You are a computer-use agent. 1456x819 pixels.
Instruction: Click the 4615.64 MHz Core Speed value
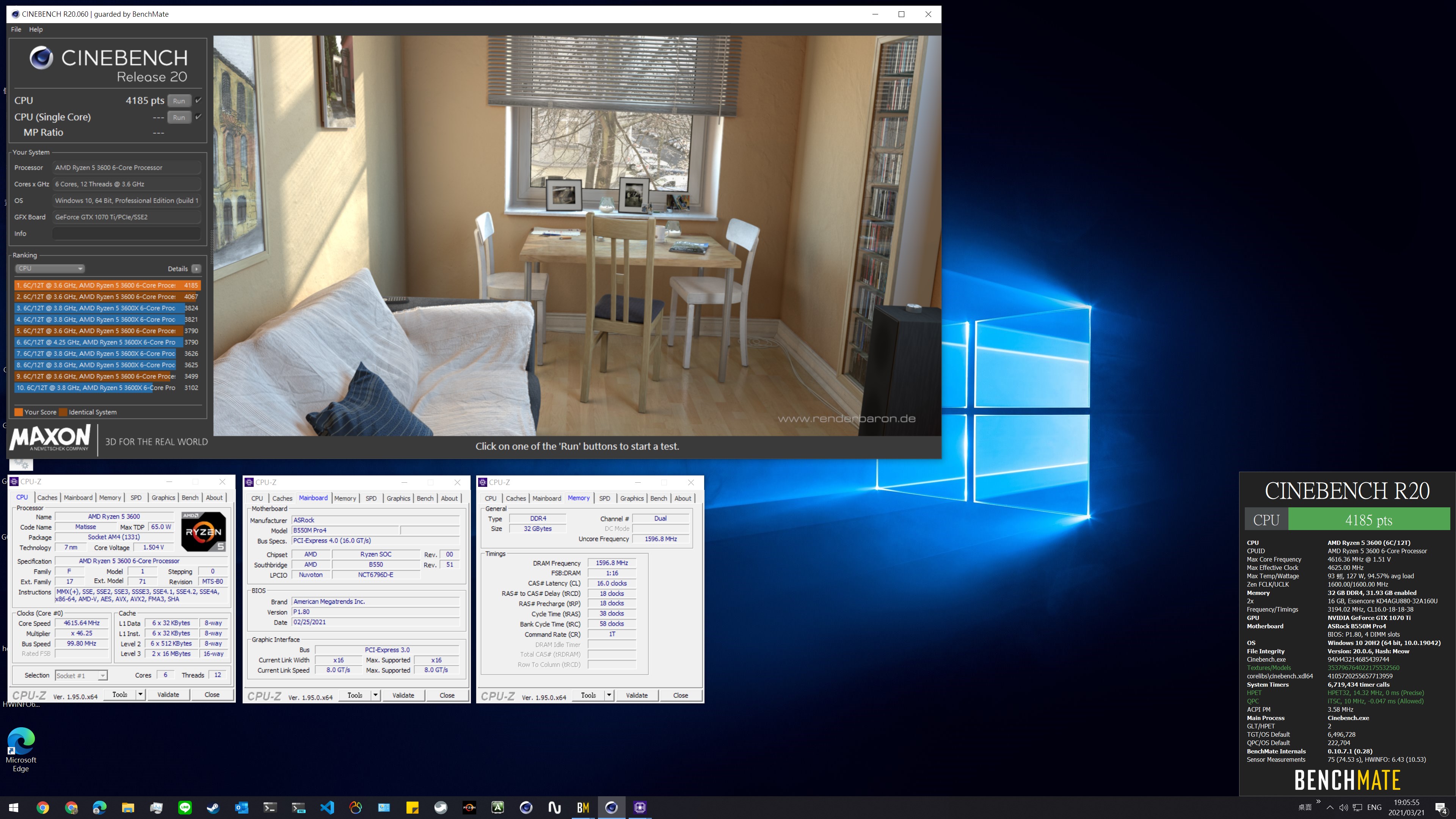82,623
